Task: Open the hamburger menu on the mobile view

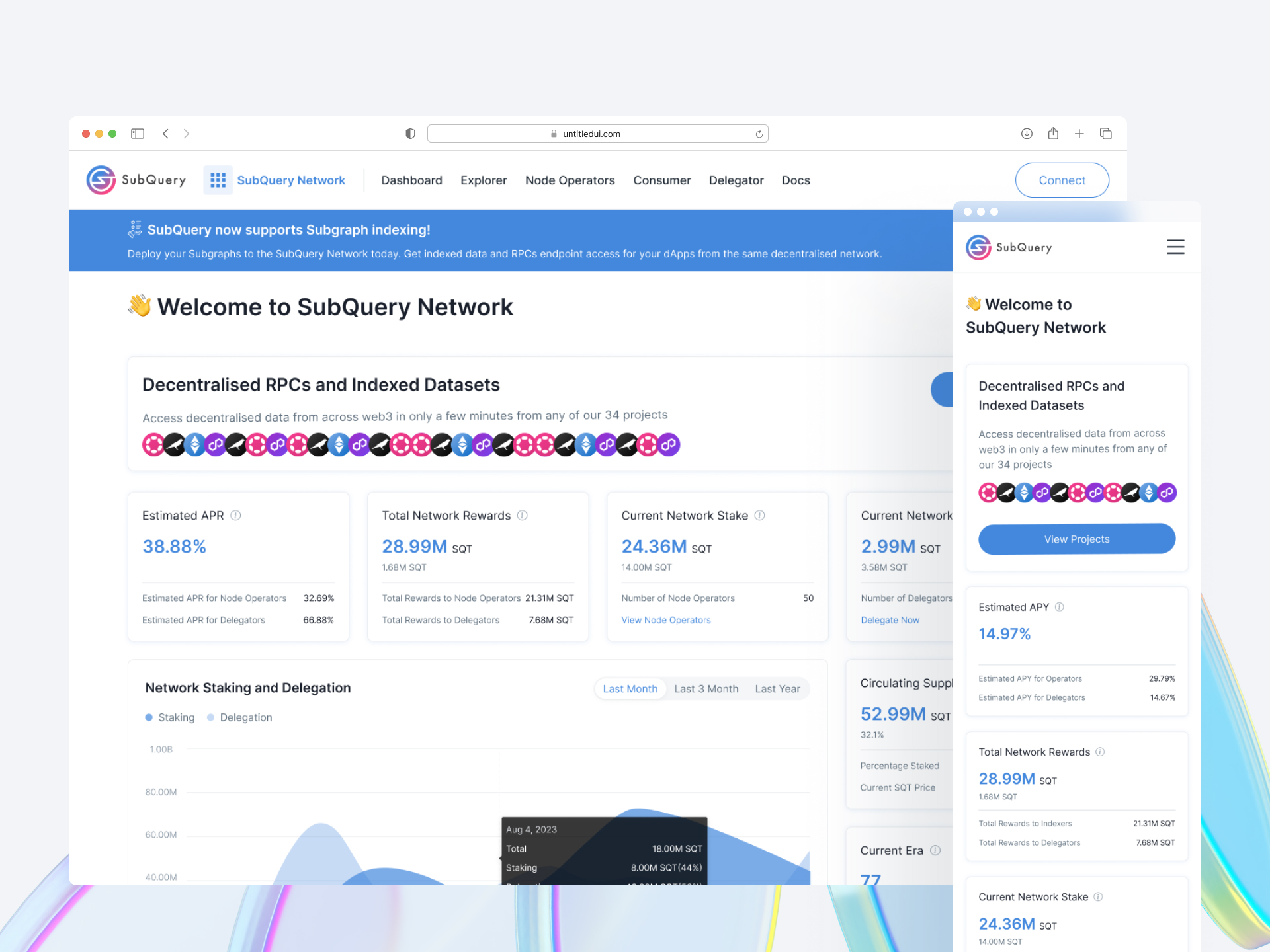Action: point(1175,247)
